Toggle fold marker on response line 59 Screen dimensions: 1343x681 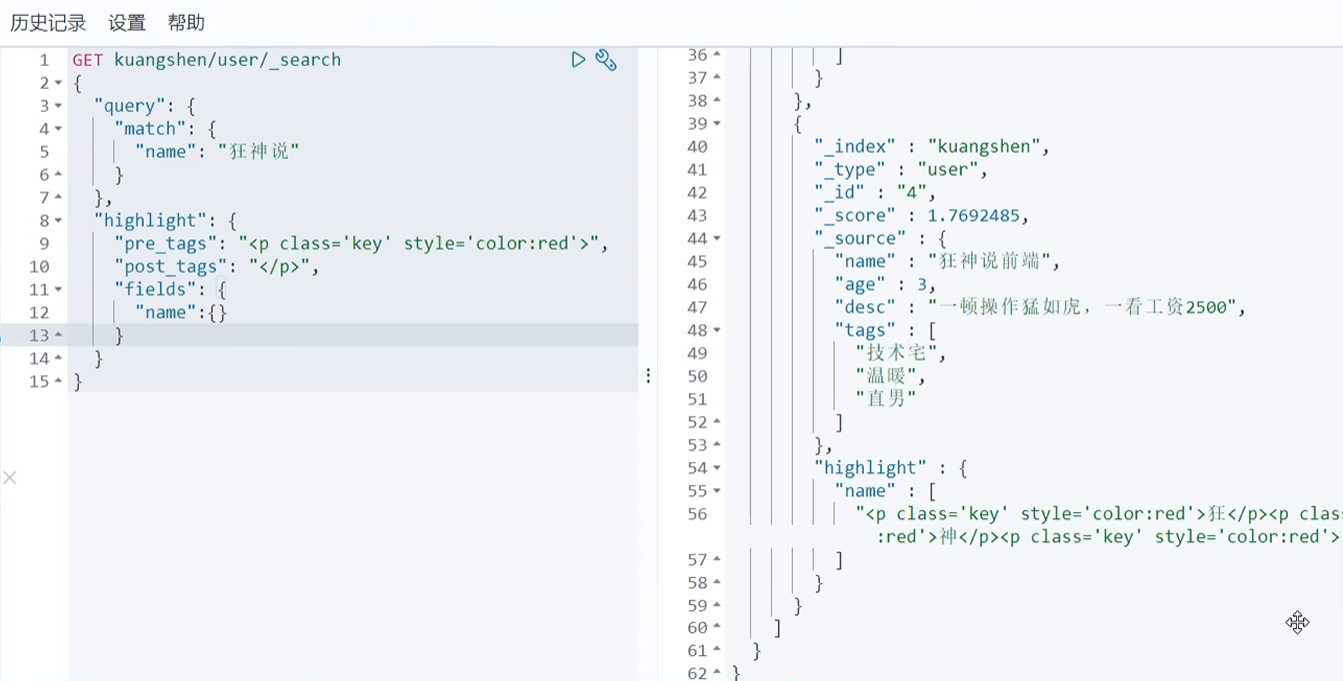tap(717, 606)
